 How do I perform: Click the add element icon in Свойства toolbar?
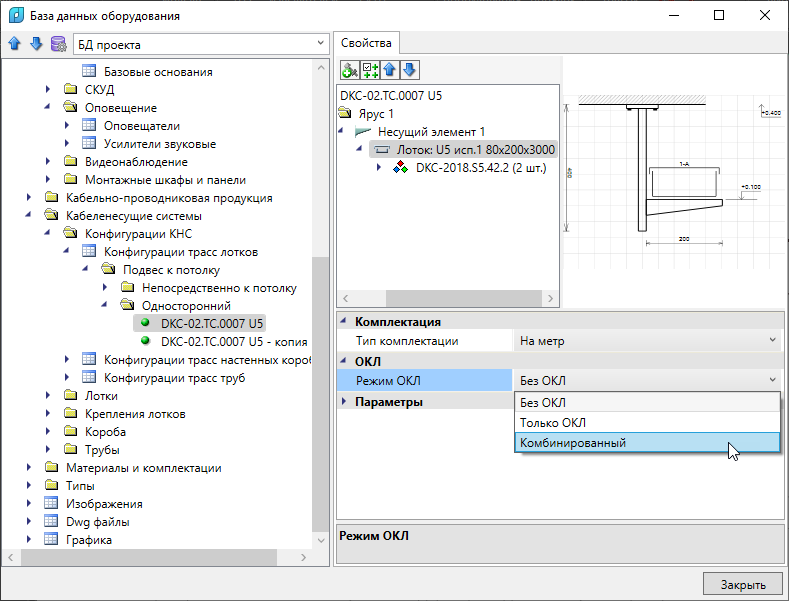pyautogui.click(x=350, y=70)
